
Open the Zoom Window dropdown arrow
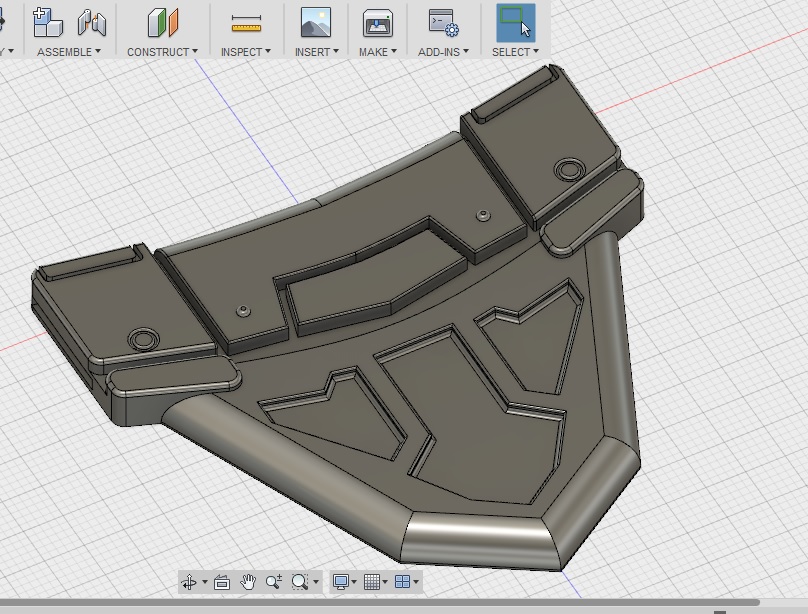(315, 583)
